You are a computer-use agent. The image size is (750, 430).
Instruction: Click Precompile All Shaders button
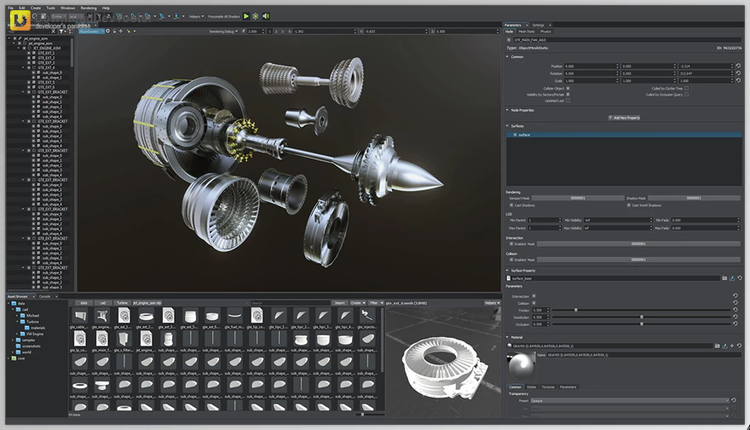coord(224,16)
